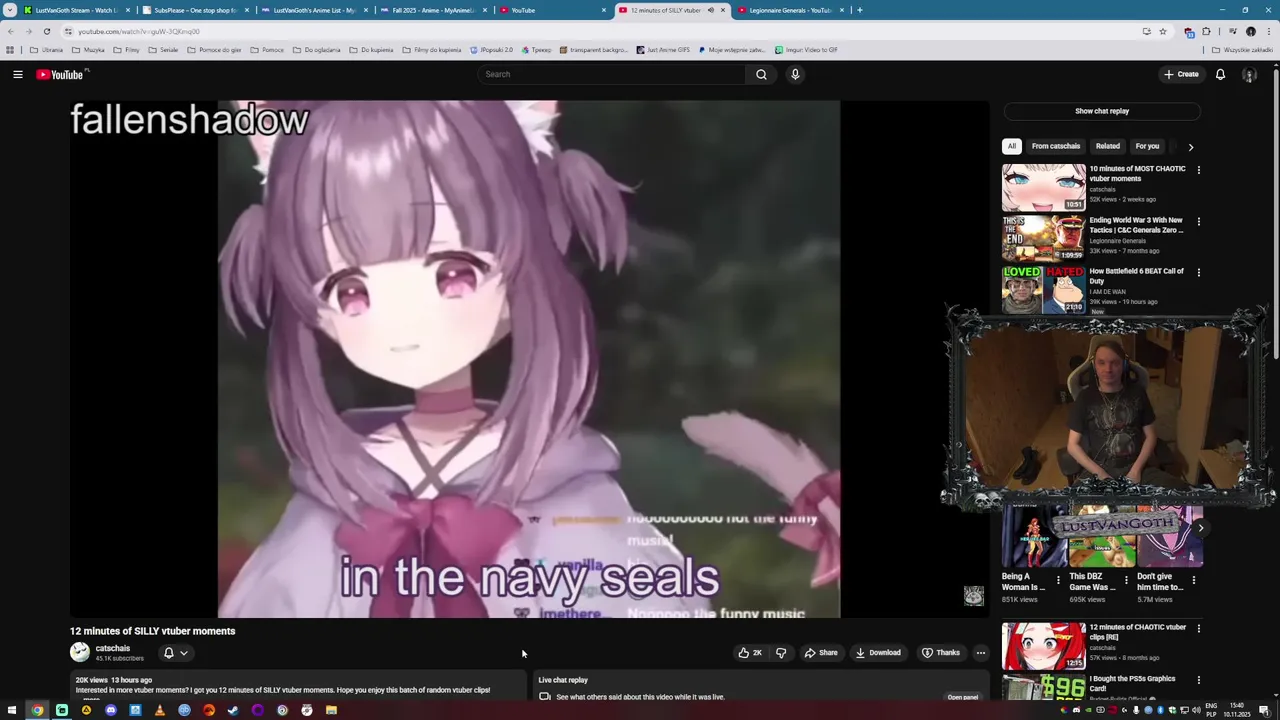Screen dimensions: 1280x720
Task: Open How Battlefield 6 BEAT thumbnail
Action: (1043, 289)
